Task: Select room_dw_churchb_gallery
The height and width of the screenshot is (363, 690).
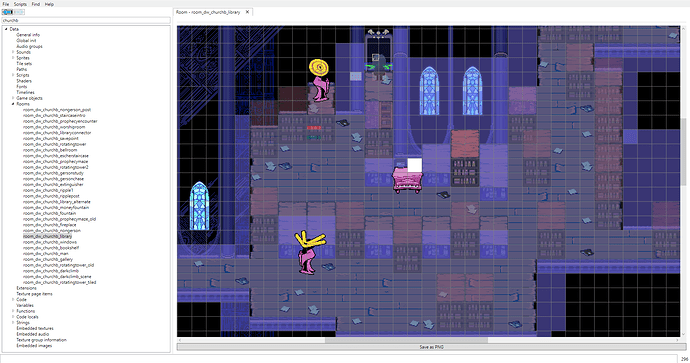Action: click(x=48, y=259)
